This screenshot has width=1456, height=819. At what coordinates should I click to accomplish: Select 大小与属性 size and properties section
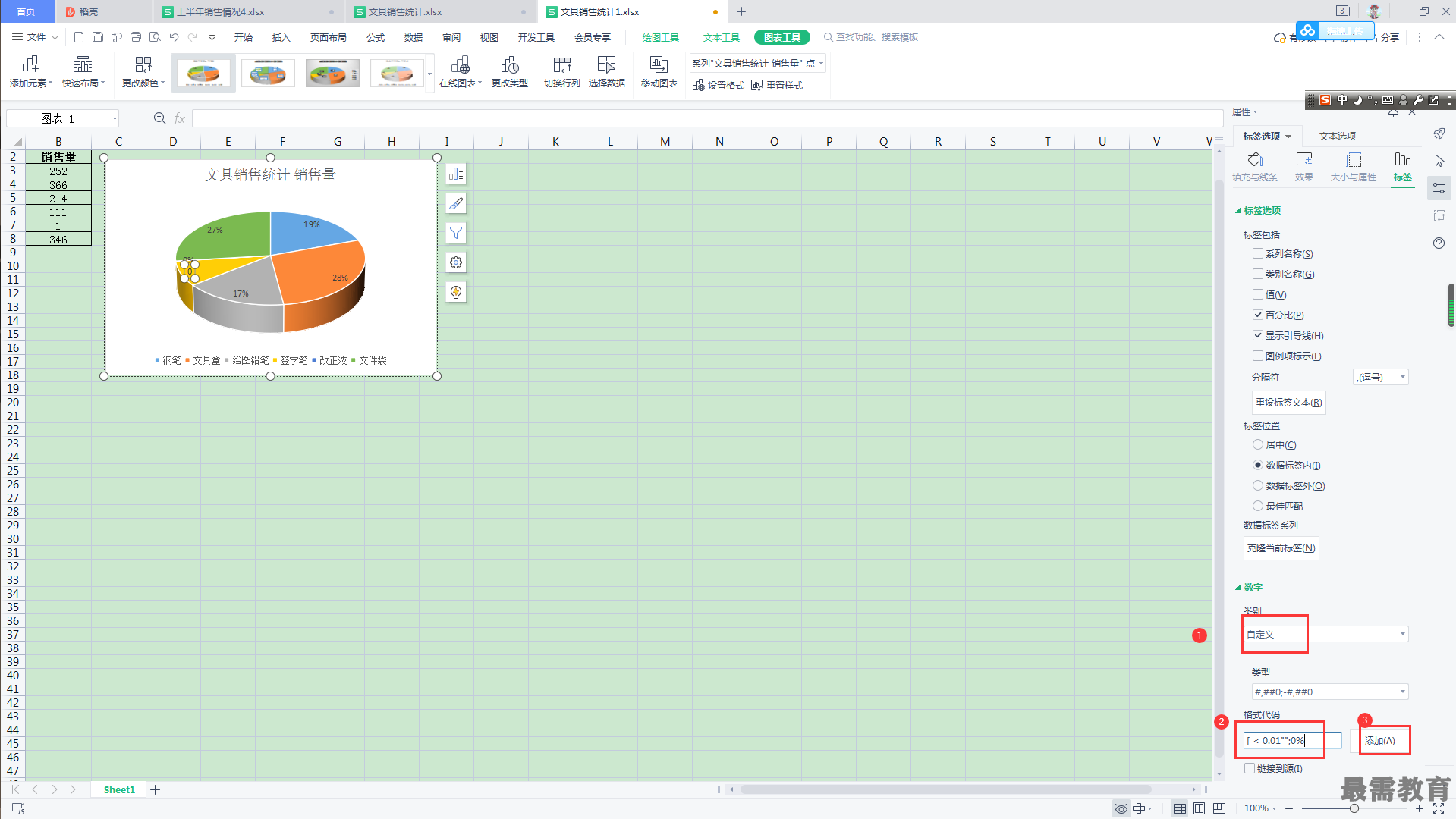coord(1354,167)
